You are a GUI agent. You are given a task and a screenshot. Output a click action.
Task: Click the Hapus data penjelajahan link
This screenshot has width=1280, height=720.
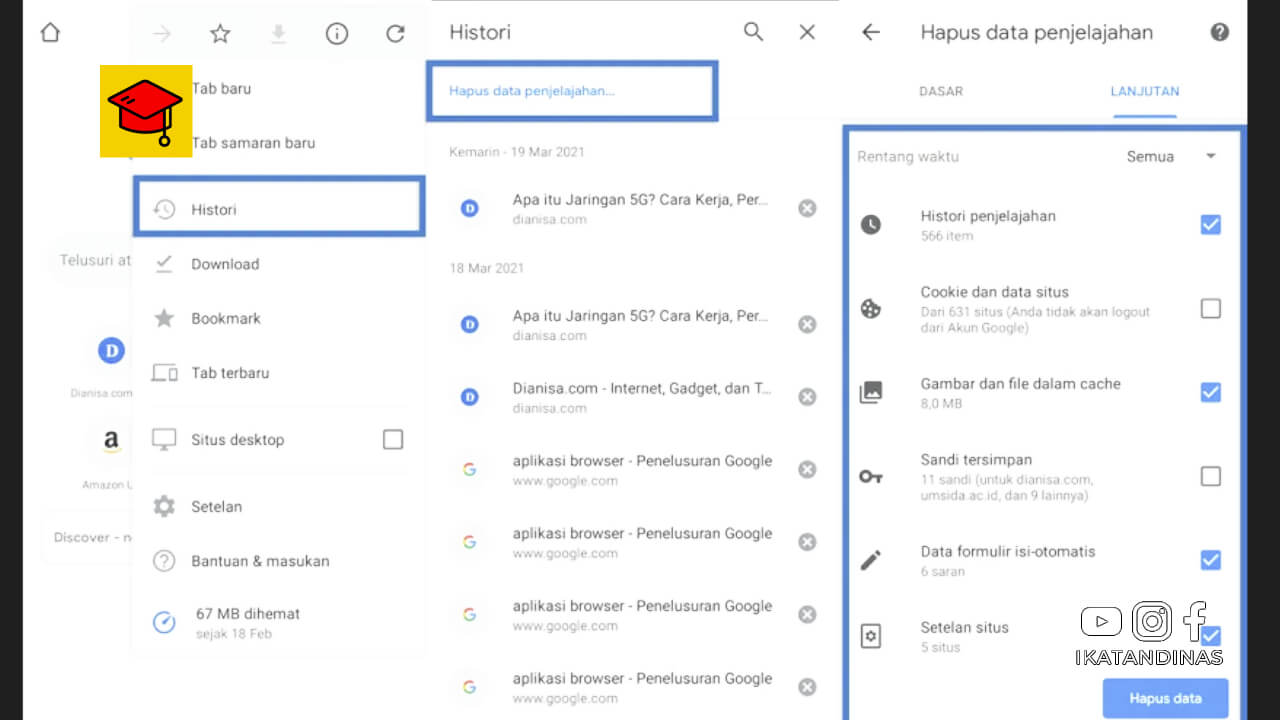coord(531,91)
